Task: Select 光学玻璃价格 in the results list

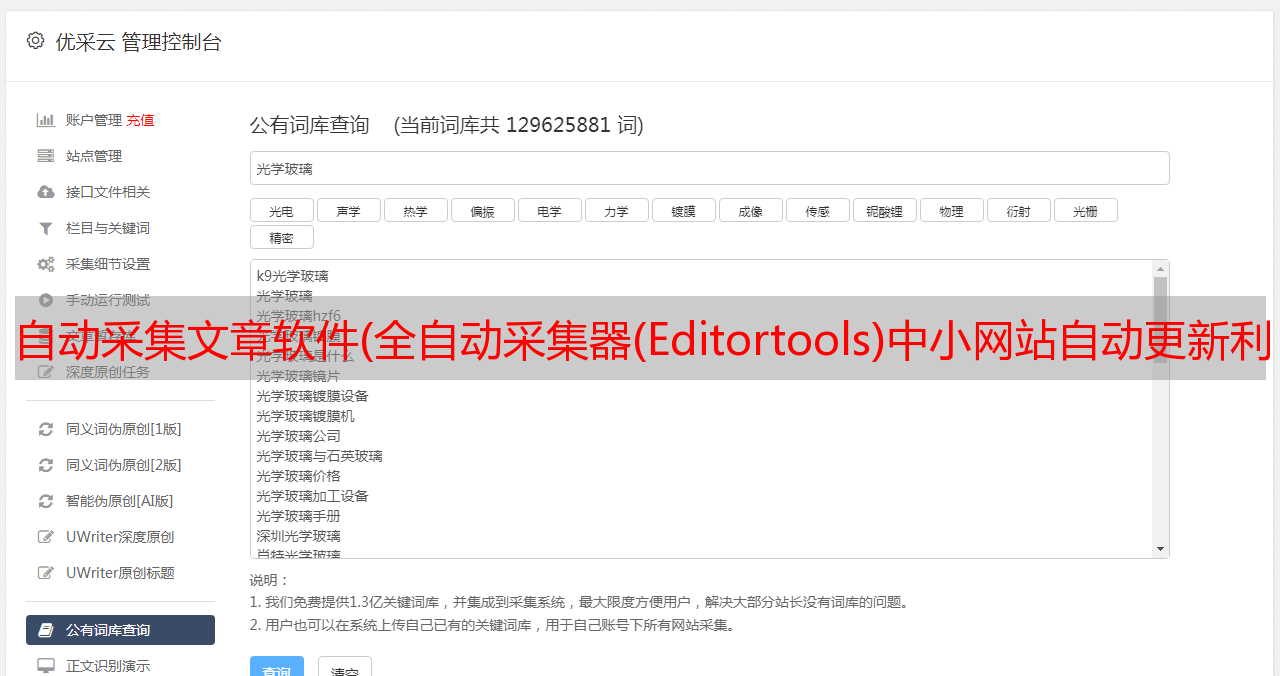Action: coord(298,476)
